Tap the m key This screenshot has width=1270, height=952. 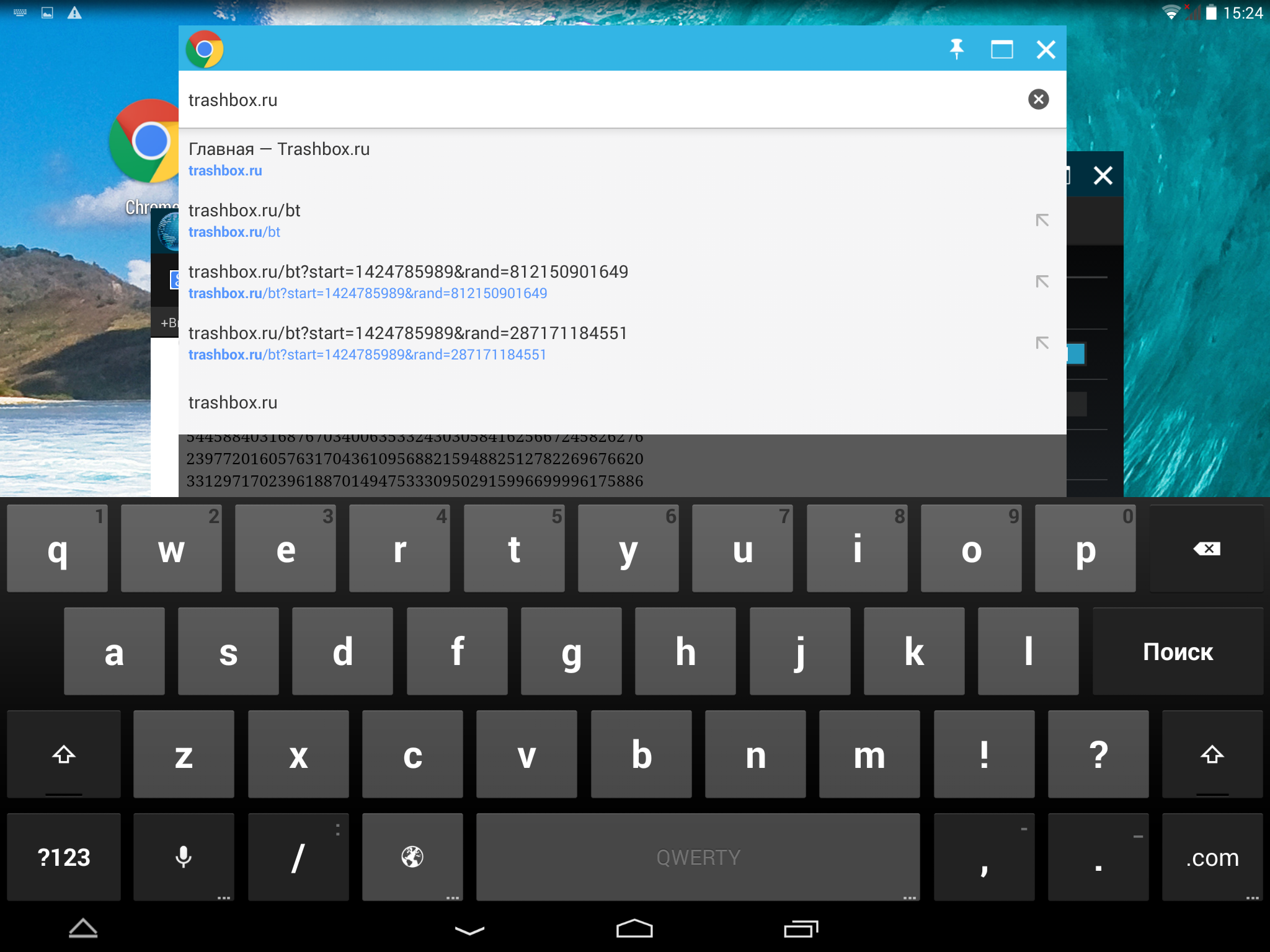[x=869, y=754]
